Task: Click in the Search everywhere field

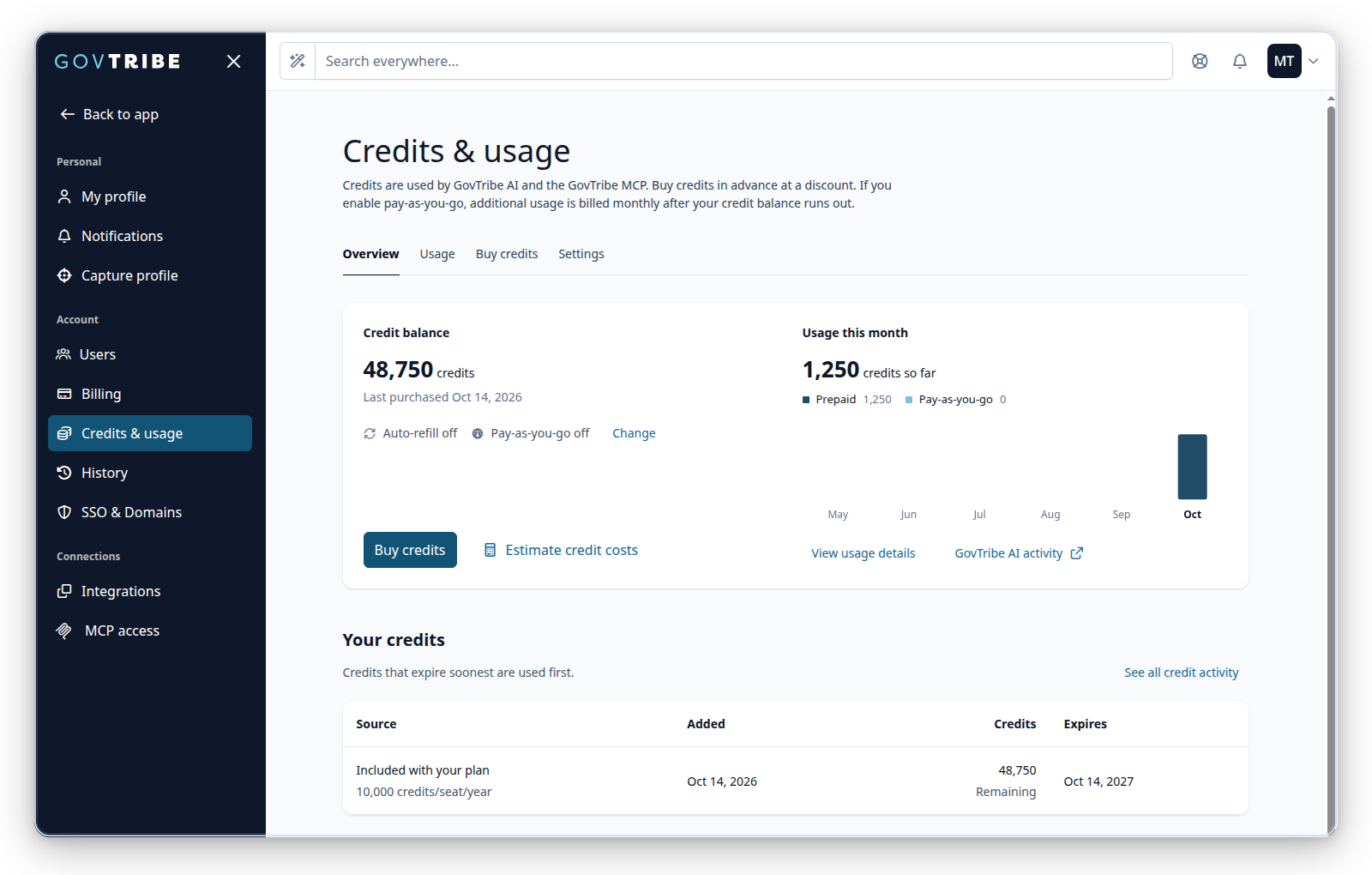Action: click(743, 61)
